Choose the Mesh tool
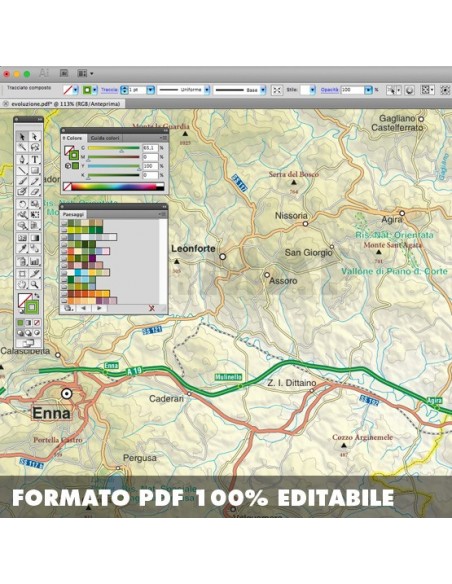The image size is (452, 584). (22, 238)
